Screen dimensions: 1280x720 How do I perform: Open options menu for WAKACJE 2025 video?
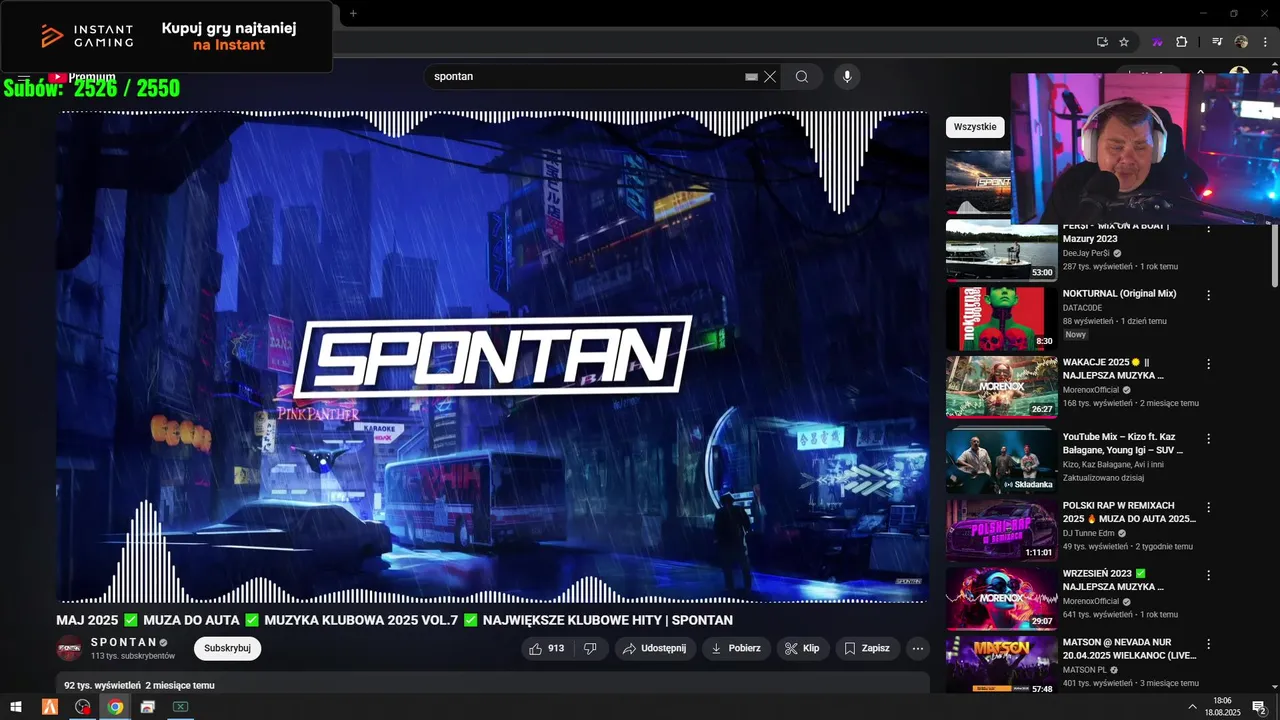(1208, 364)
